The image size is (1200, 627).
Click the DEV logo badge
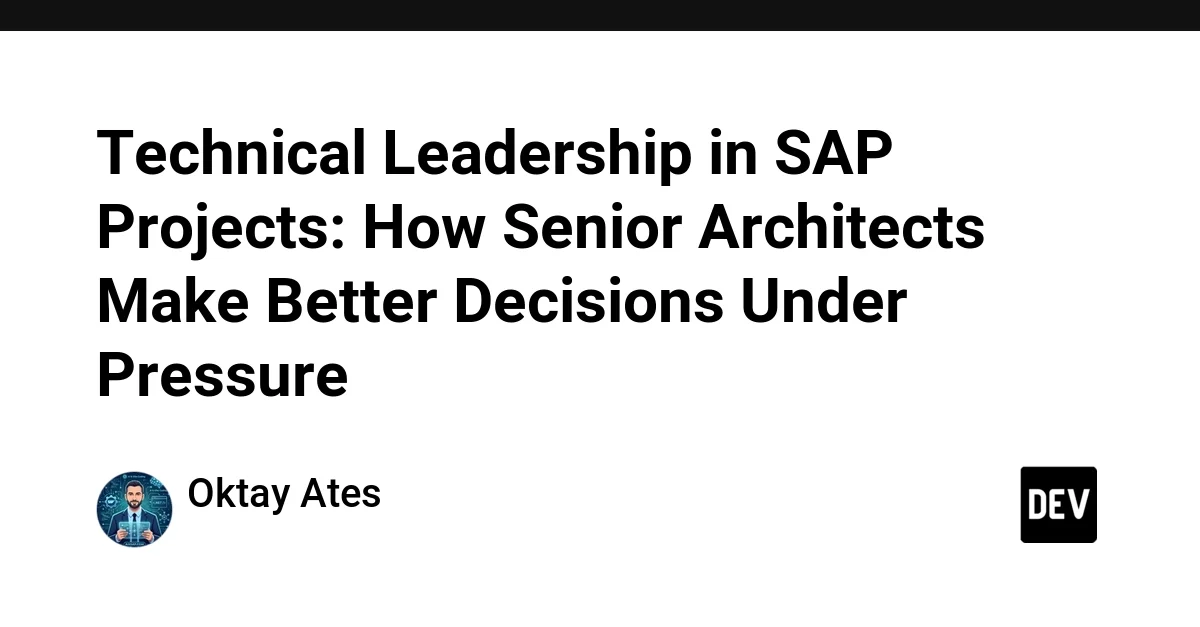(1058, 505)
